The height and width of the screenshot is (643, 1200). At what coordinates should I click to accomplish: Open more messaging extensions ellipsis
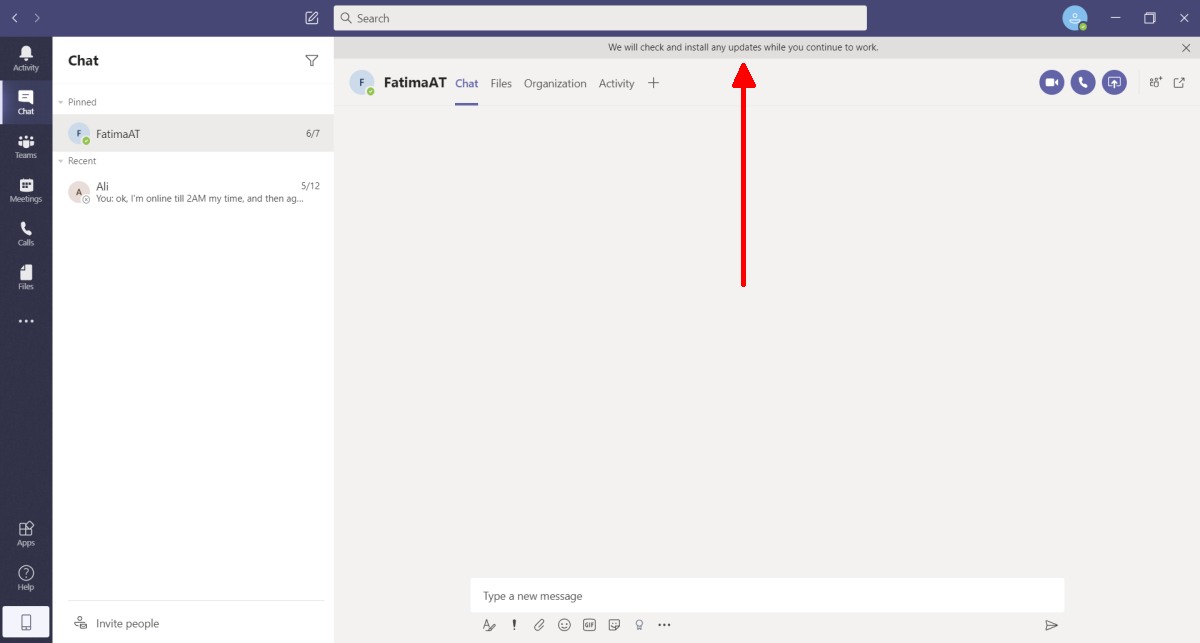pyautogui.click(x=664, y=625)
